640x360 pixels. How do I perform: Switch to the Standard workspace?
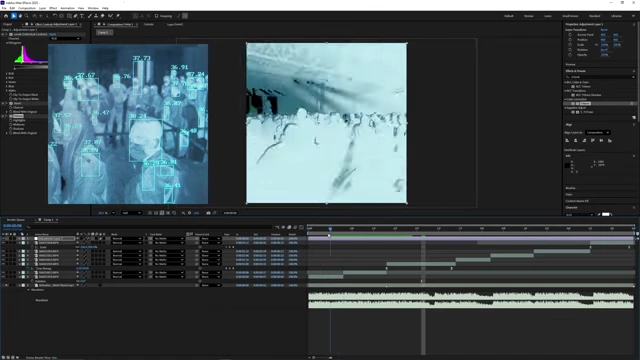pyautogui.click(x=594, y=16)
